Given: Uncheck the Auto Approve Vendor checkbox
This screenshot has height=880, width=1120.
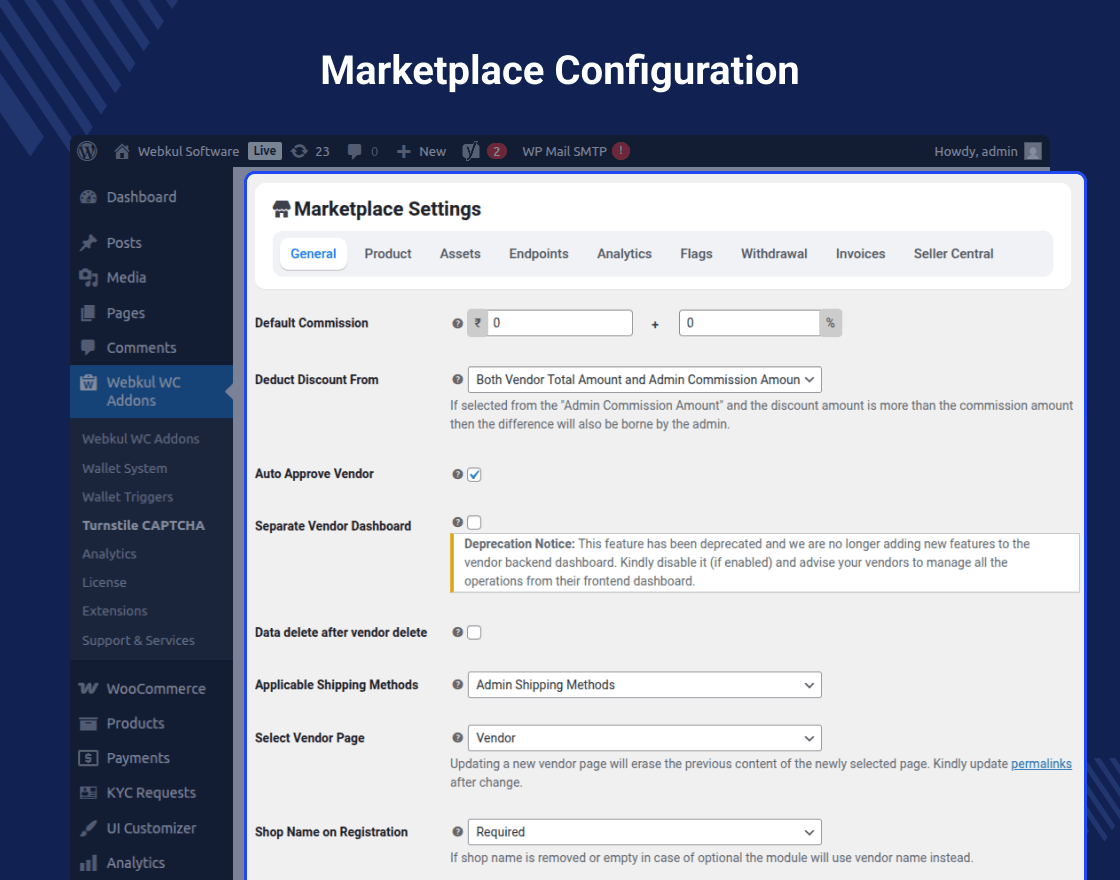Looking at the screenshot, I should 474,474.
